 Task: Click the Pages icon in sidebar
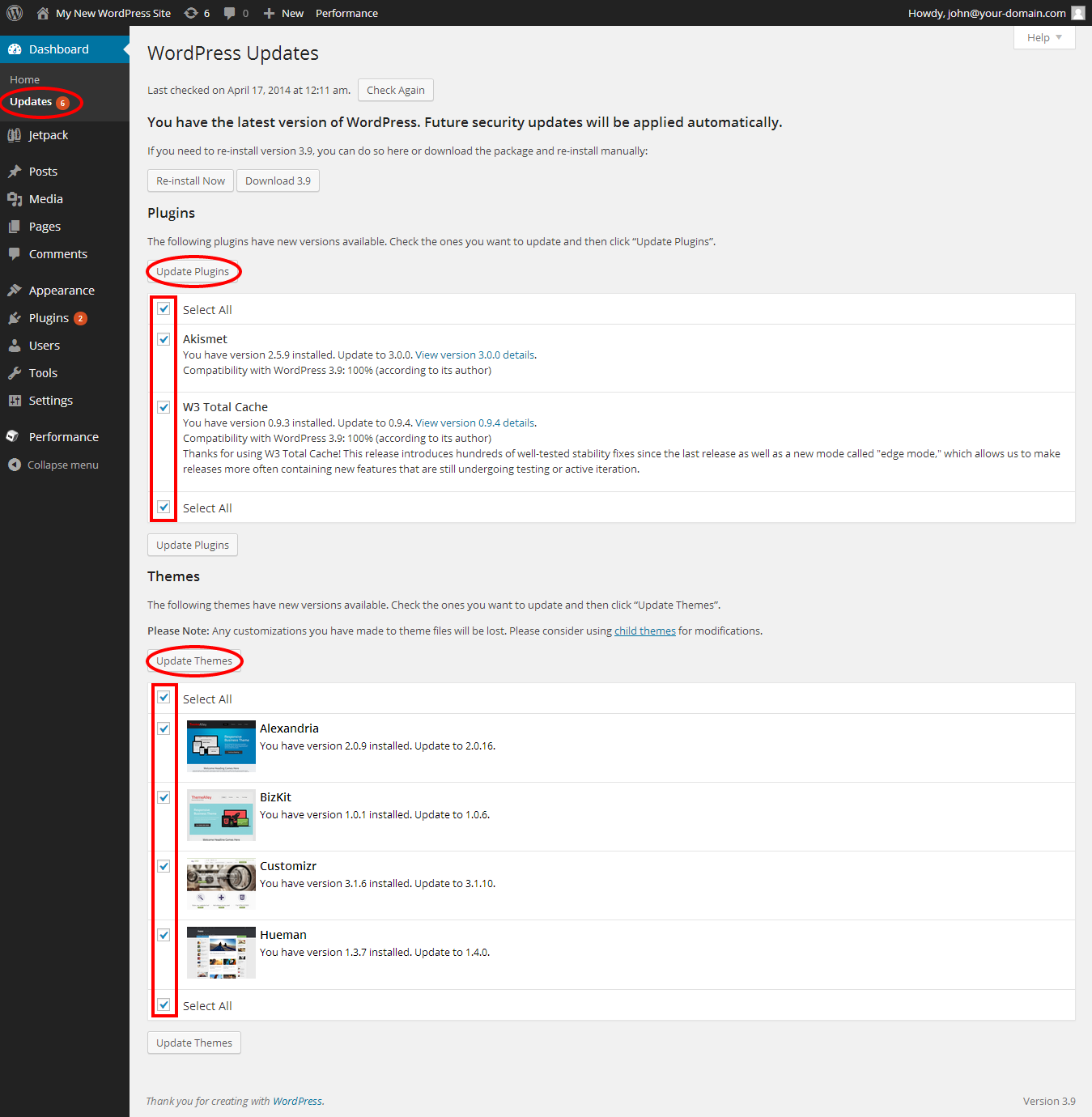[x=15, y=227]
